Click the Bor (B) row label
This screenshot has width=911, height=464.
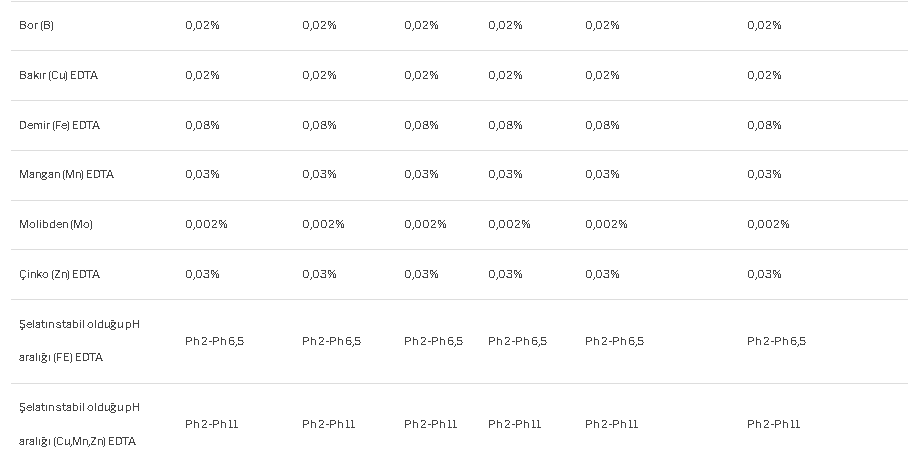coord(36,26)
